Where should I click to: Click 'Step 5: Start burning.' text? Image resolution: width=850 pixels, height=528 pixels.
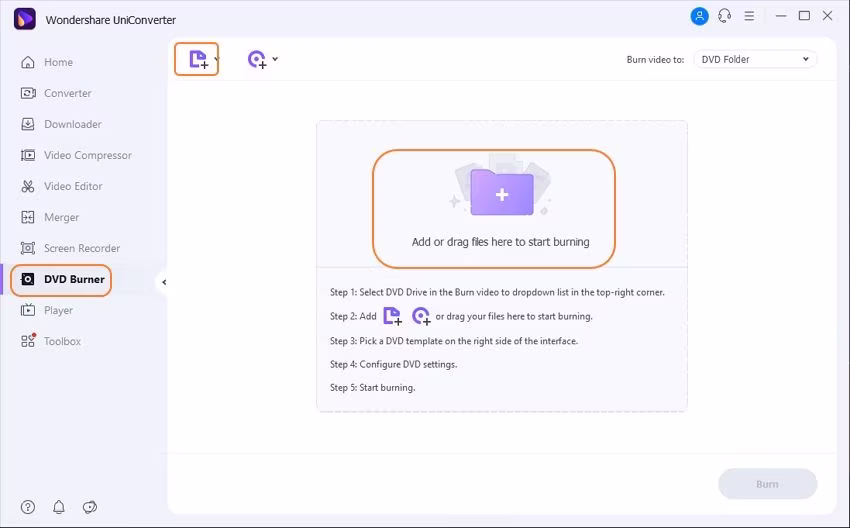372,388
